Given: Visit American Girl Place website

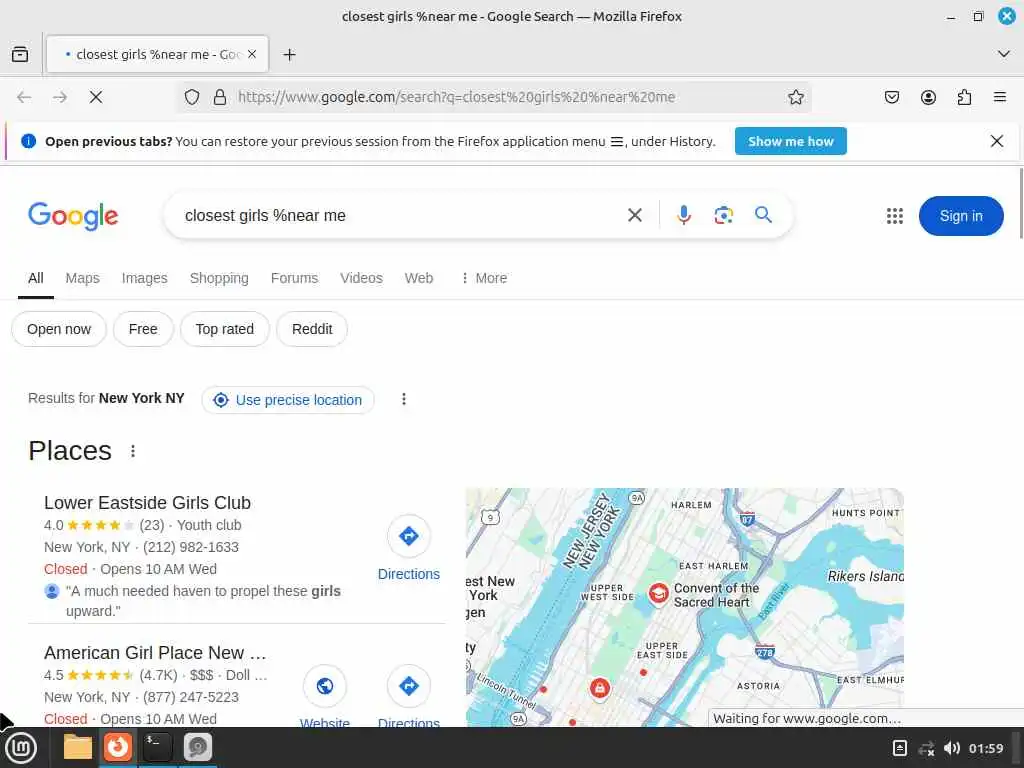Looking at the screenshot, I should click(325, 696).
